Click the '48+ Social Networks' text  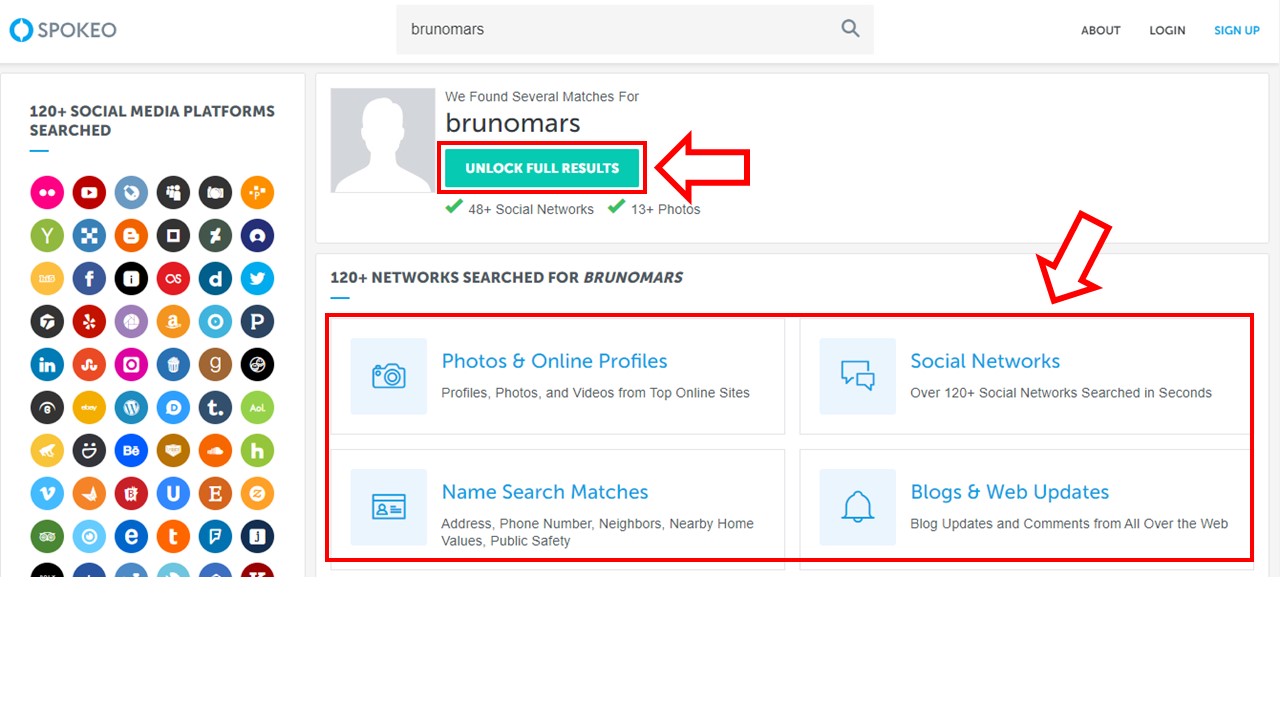click(531, 209)
